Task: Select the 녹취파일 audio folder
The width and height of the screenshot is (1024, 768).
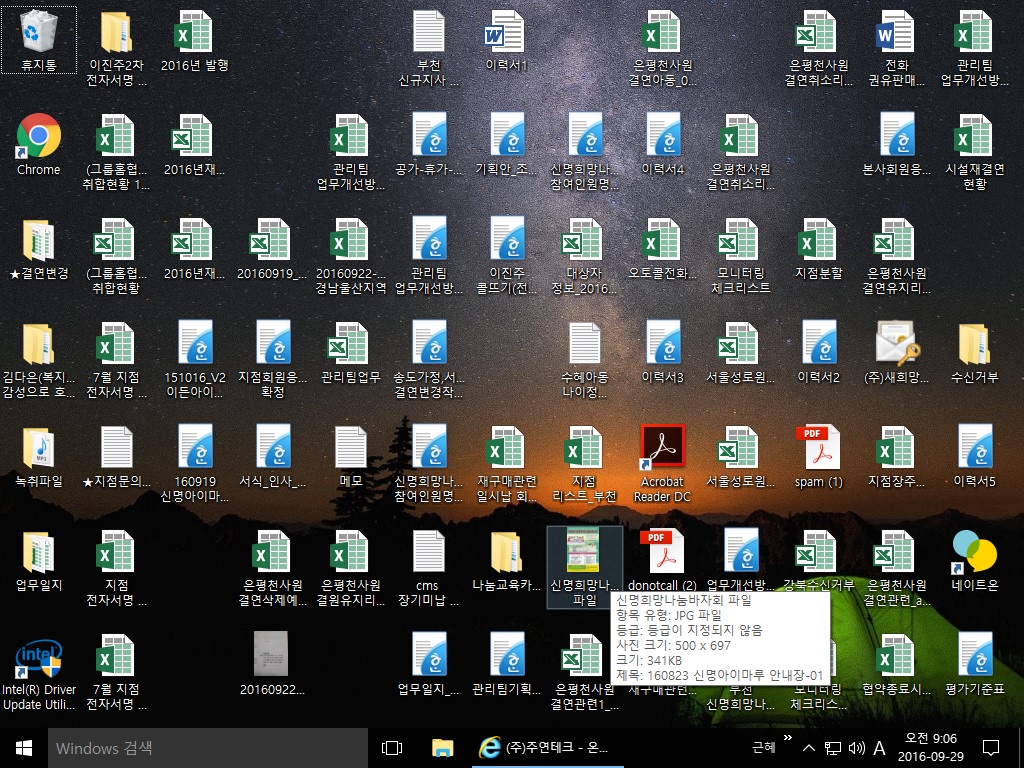Action: [39, 456]
